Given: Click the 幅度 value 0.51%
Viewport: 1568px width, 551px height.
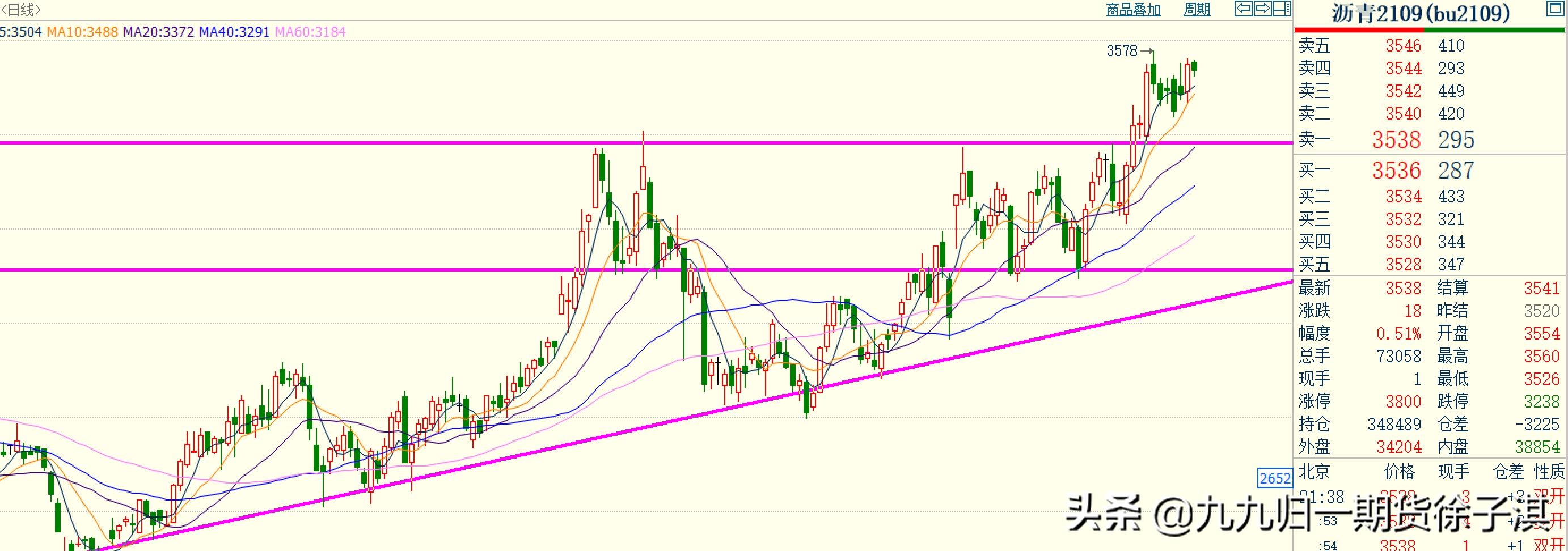Looking at the screenshot, I should coord(1398,333).
